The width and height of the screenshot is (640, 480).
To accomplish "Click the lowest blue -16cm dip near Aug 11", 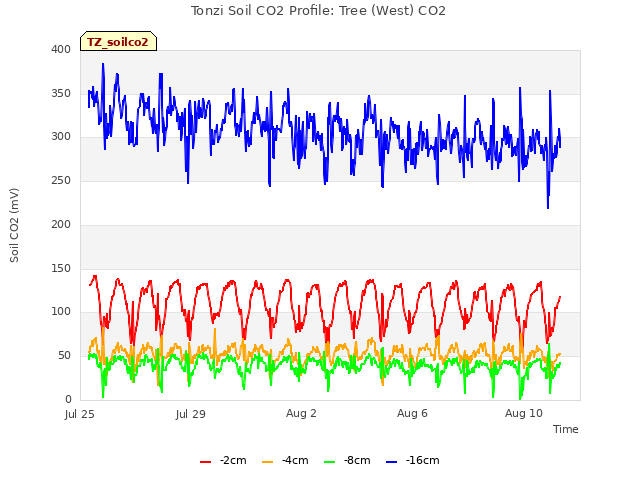I will pyautogui.click(x=548, y=208).
